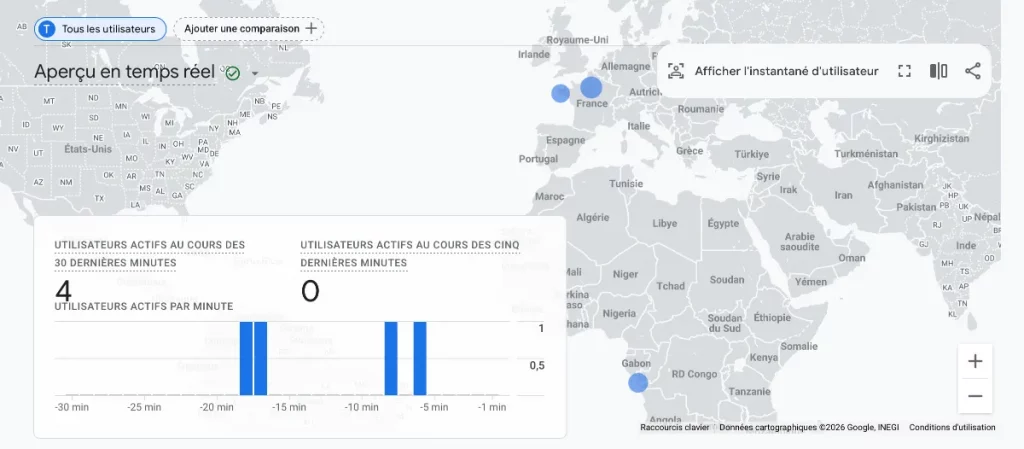Open dropdown arrow next to Aperçu en temps réel
This screenshot has height=449, width=1024.
point(255,74)
